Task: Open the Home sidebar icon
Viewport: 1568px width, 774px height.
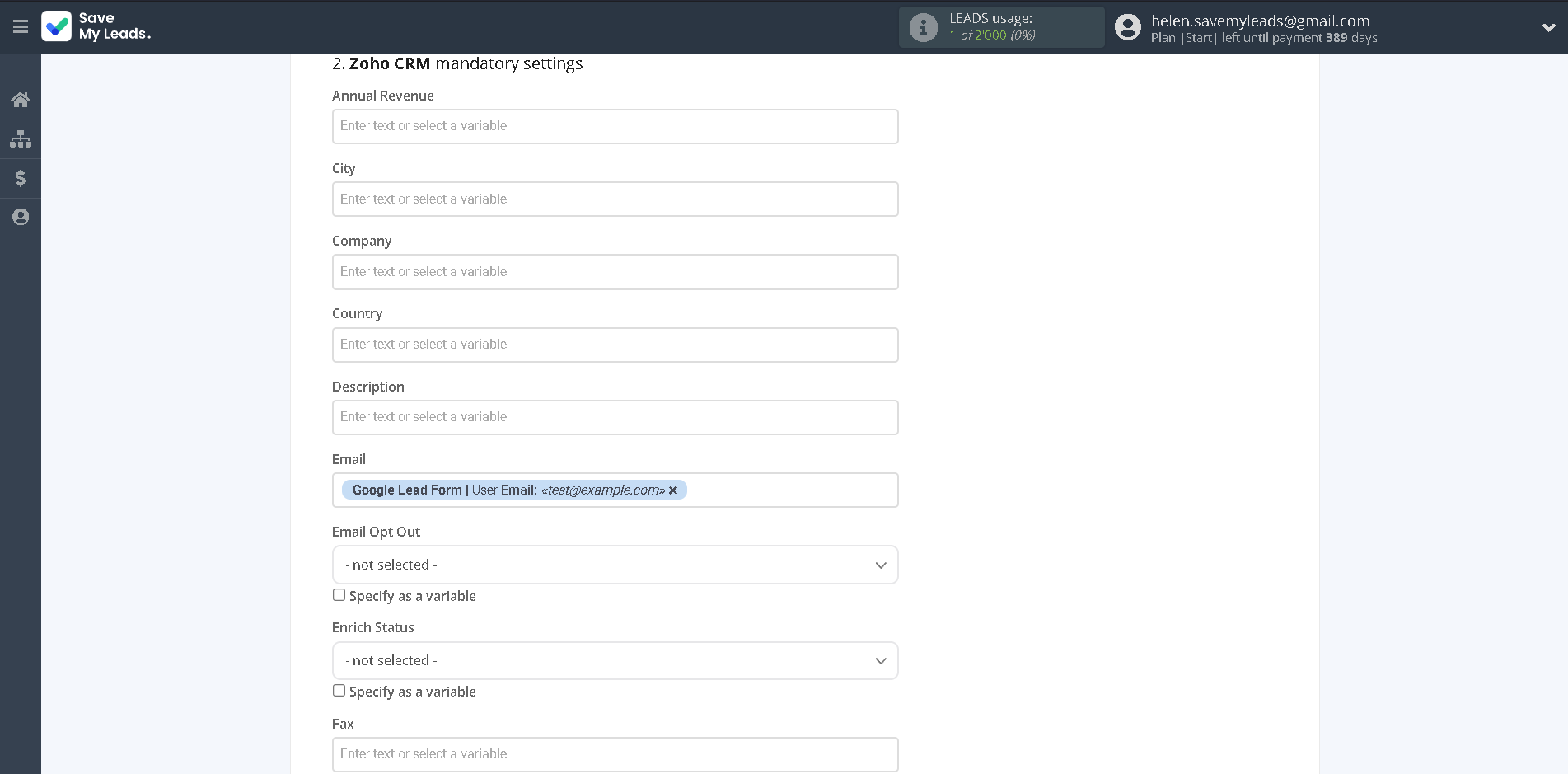Action: pyautogui.click(x=21, y=100)
